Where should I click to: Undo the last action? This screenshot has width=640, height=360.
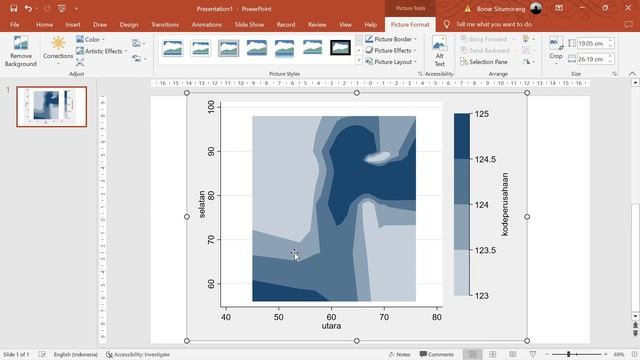tap(28, 9)
